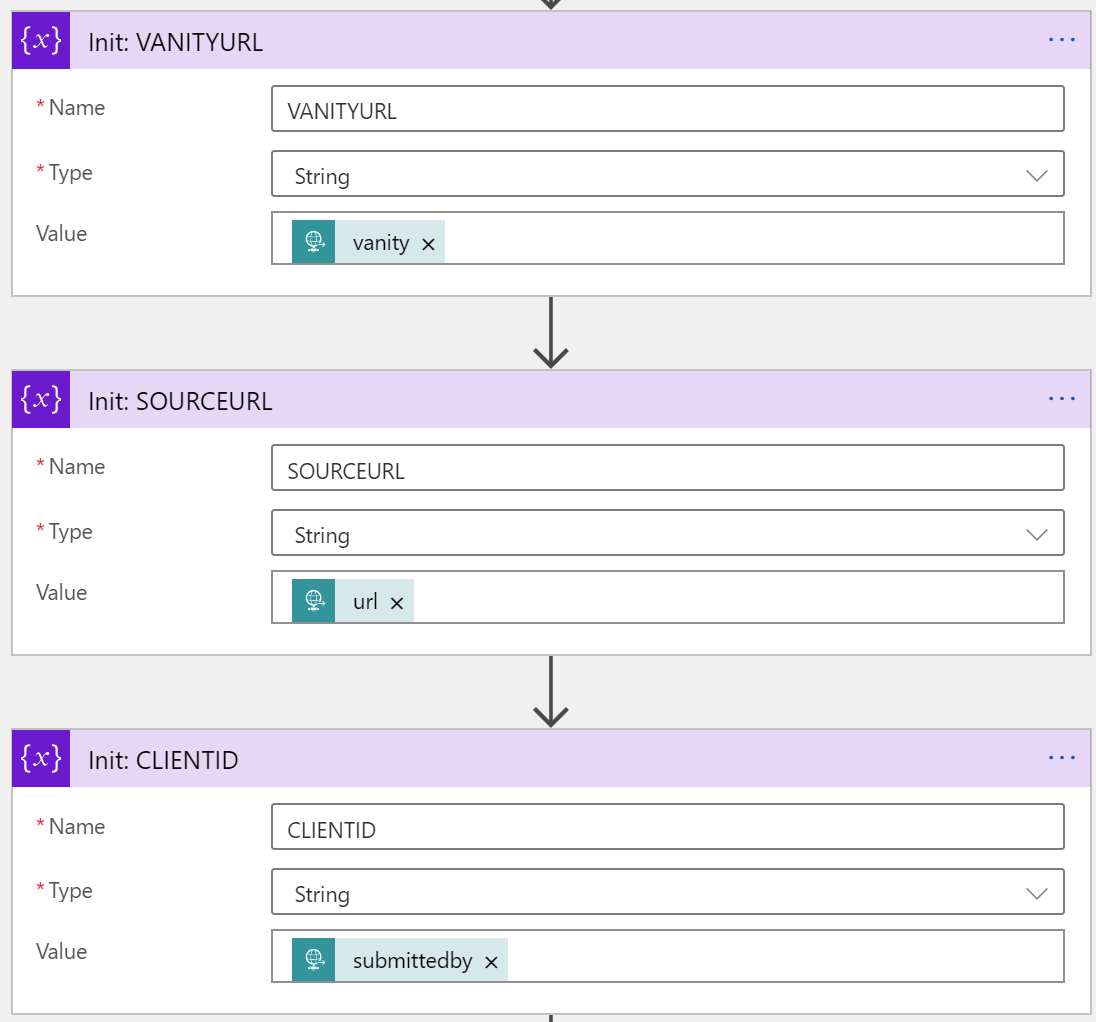The image size is (1096, 1022).
Task: Click the {x} variable icon on Init: SOURCEURL header
Action: tap(40, 400)
